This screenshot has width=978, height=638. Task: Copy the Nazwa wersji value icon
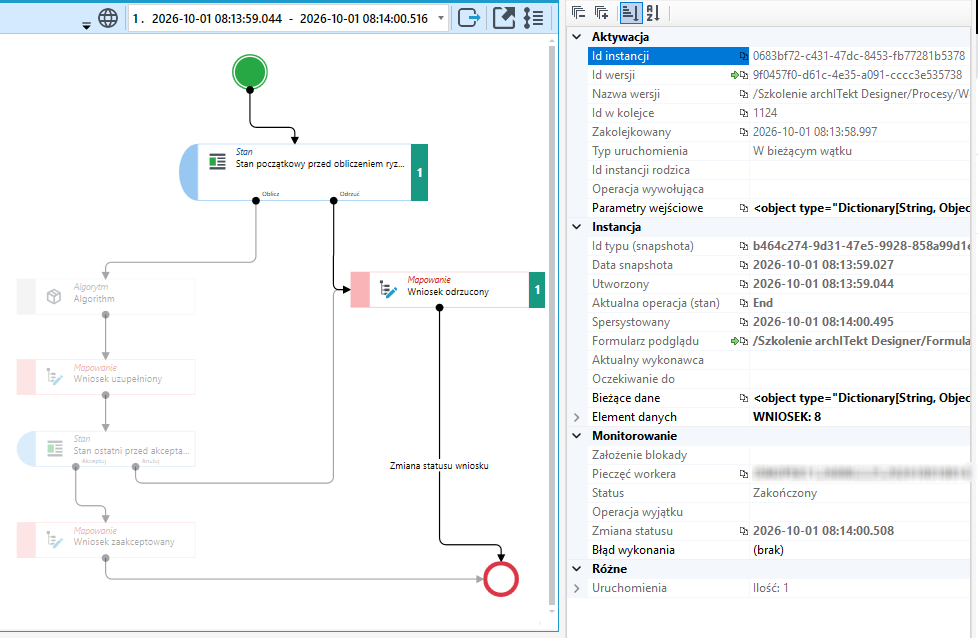(743, 94)
